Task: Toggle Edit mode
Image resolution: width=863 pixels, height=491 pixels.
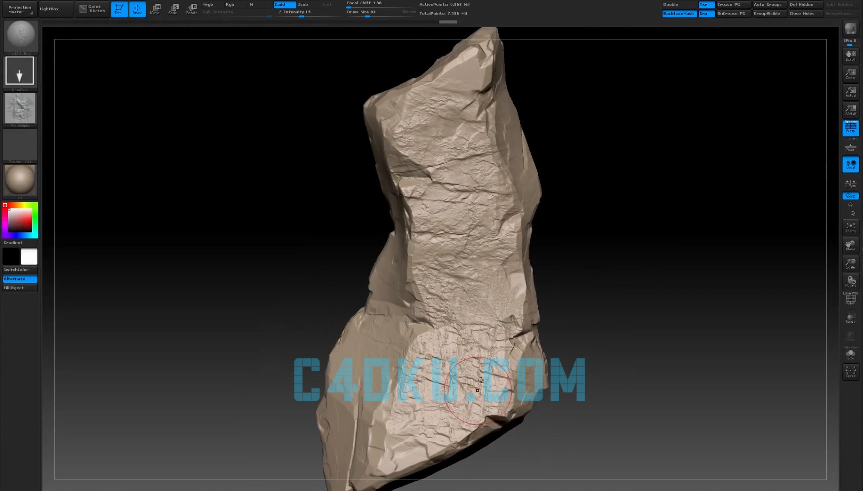Action: click(119, 9)
